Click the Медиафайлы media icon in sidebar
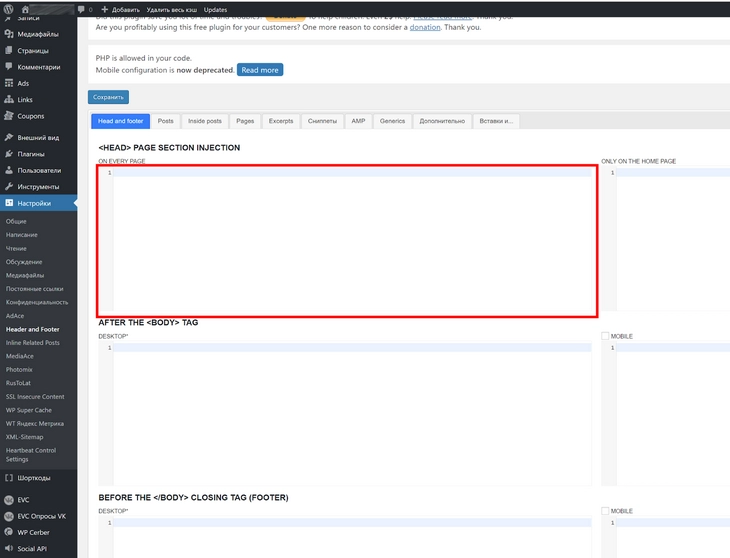The image size is (730, 558). (8, 34)
